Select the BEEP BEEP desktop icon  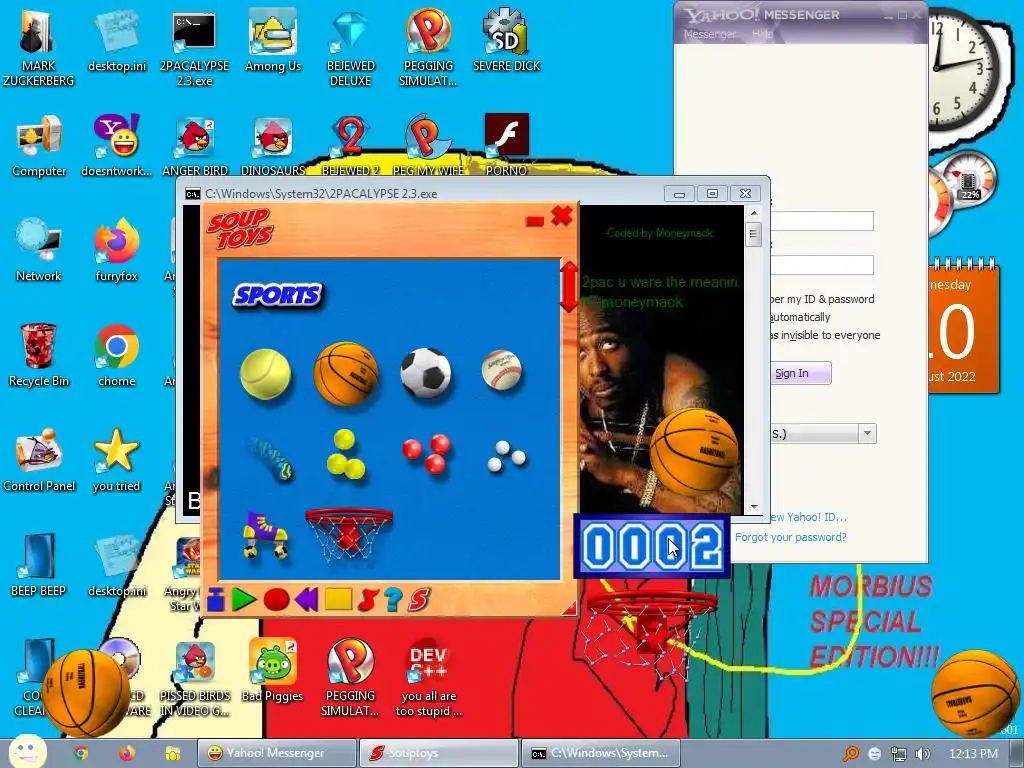[x=39, y=566]
